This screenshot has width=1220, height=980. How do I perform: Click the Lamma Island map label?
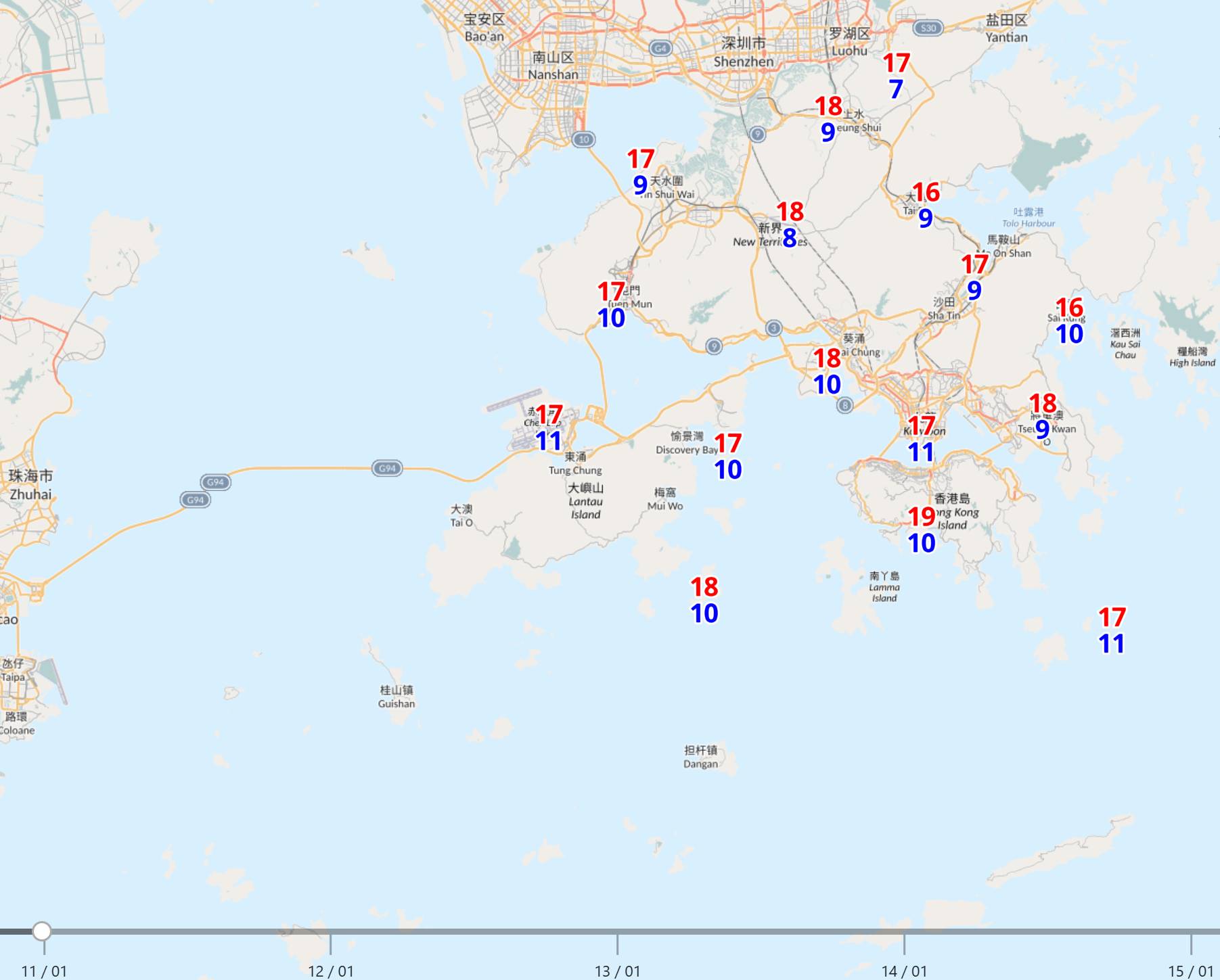pos(884,586)
